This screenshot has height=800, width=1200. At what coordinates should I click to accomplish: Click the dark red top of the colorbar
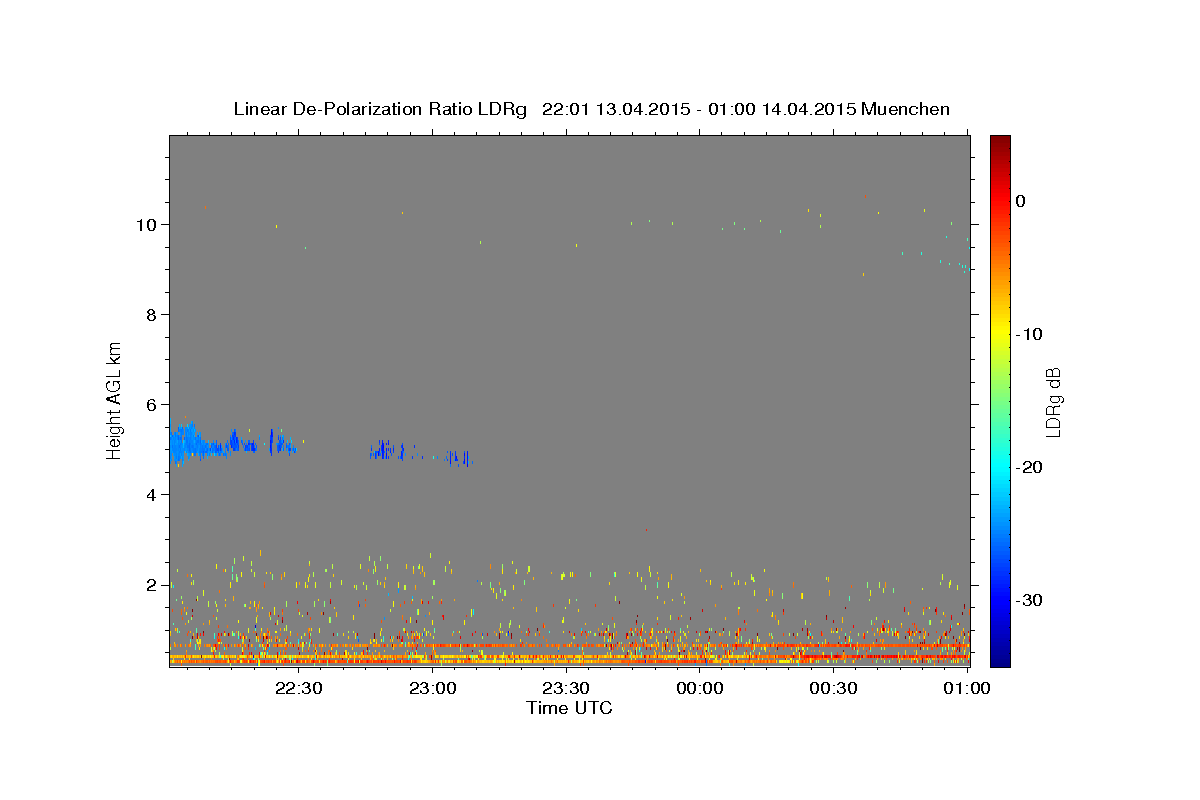pos(1000,142)
